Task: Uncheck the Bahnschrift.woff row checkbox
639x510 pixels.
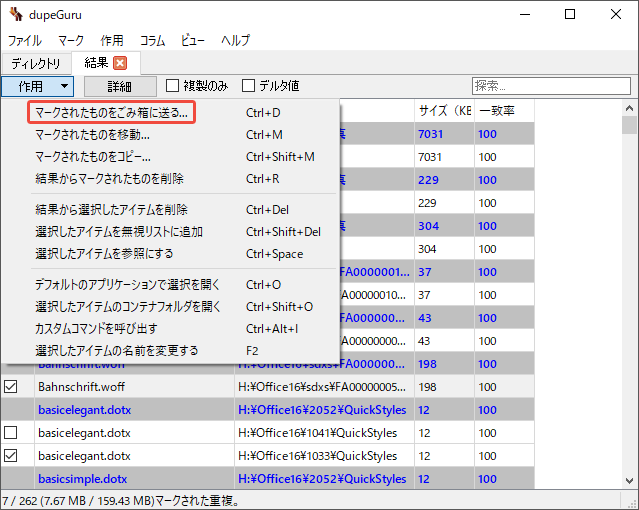Action: 11,386
